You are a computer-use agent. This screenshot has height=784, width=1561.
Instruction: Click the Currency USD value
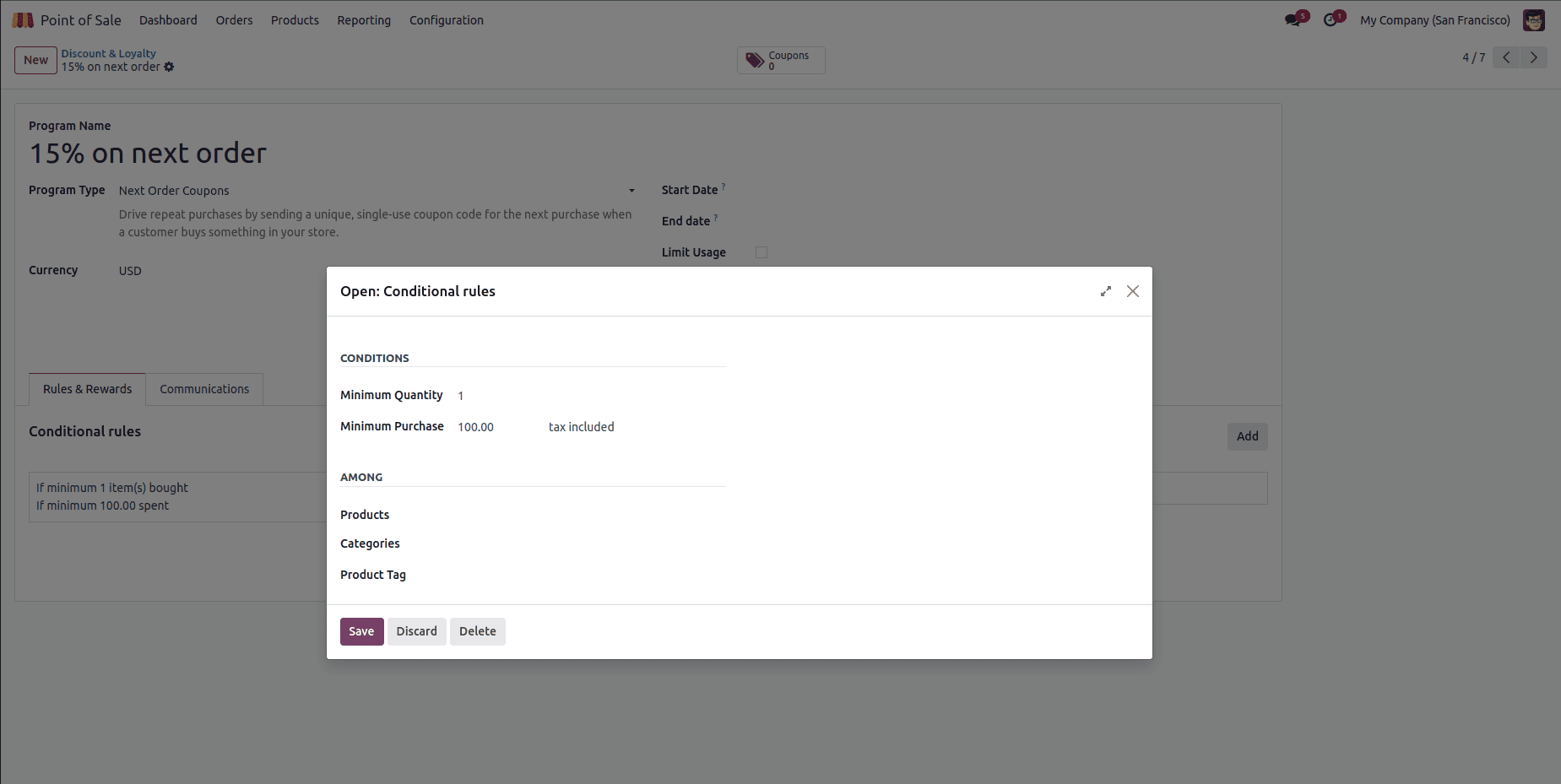pos(130,271)
